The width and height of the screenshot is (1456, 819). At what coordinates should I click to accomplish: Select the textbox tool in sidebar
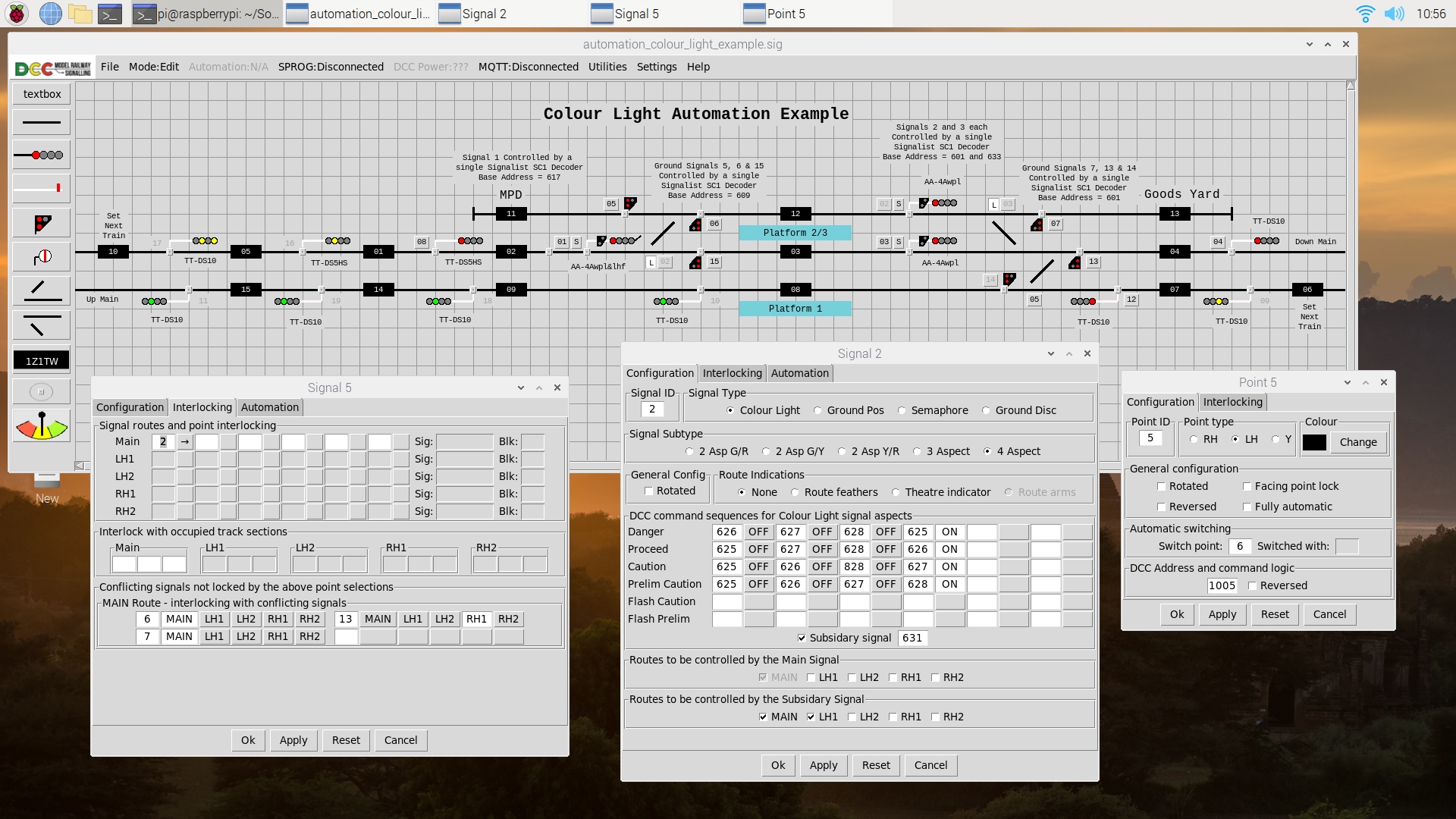point(40,93)
